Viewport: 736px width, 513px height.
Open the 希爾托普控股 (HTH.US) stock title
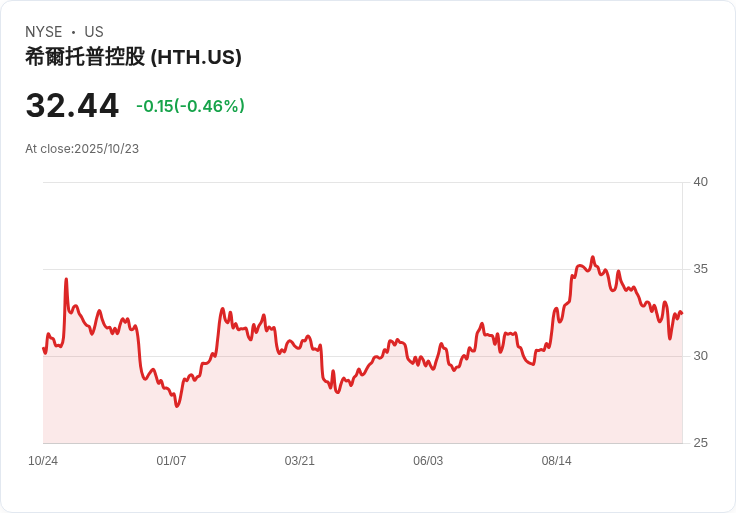133,57
